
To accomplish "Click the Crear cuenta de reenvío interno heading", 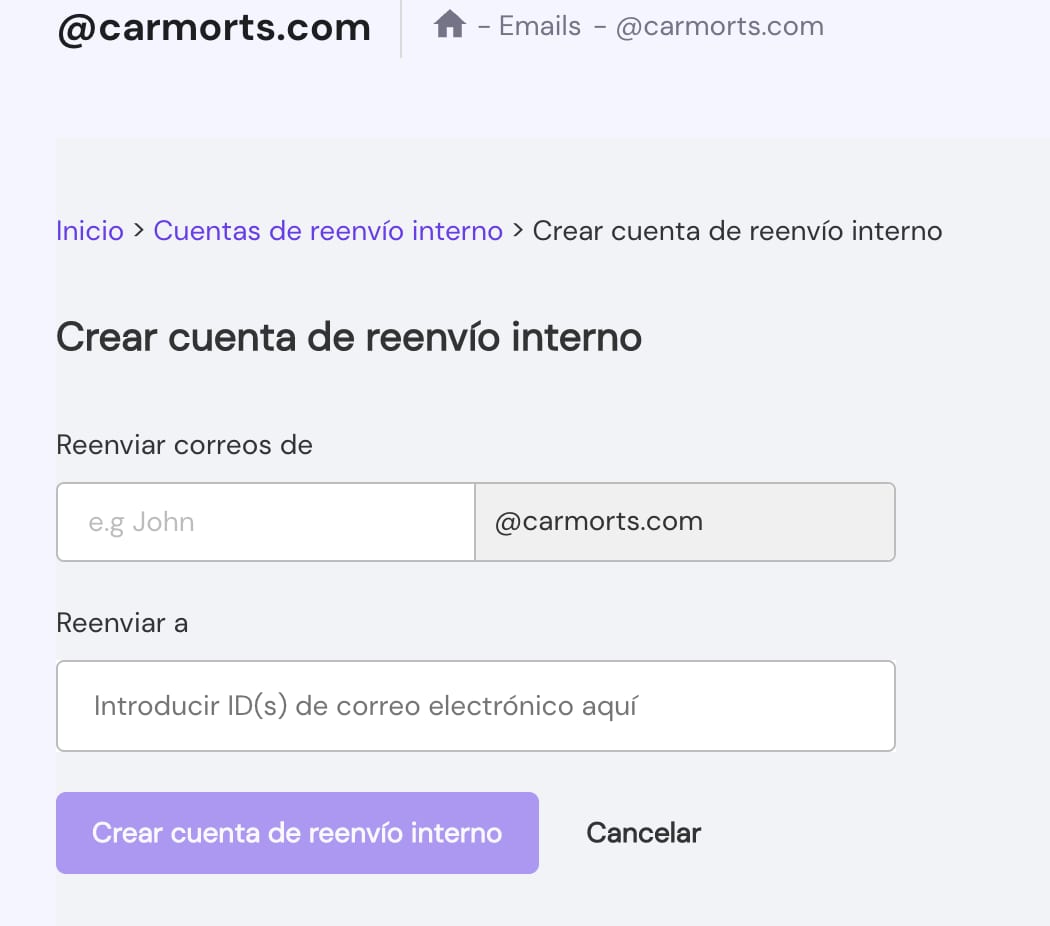I will [x=349, y=337].
